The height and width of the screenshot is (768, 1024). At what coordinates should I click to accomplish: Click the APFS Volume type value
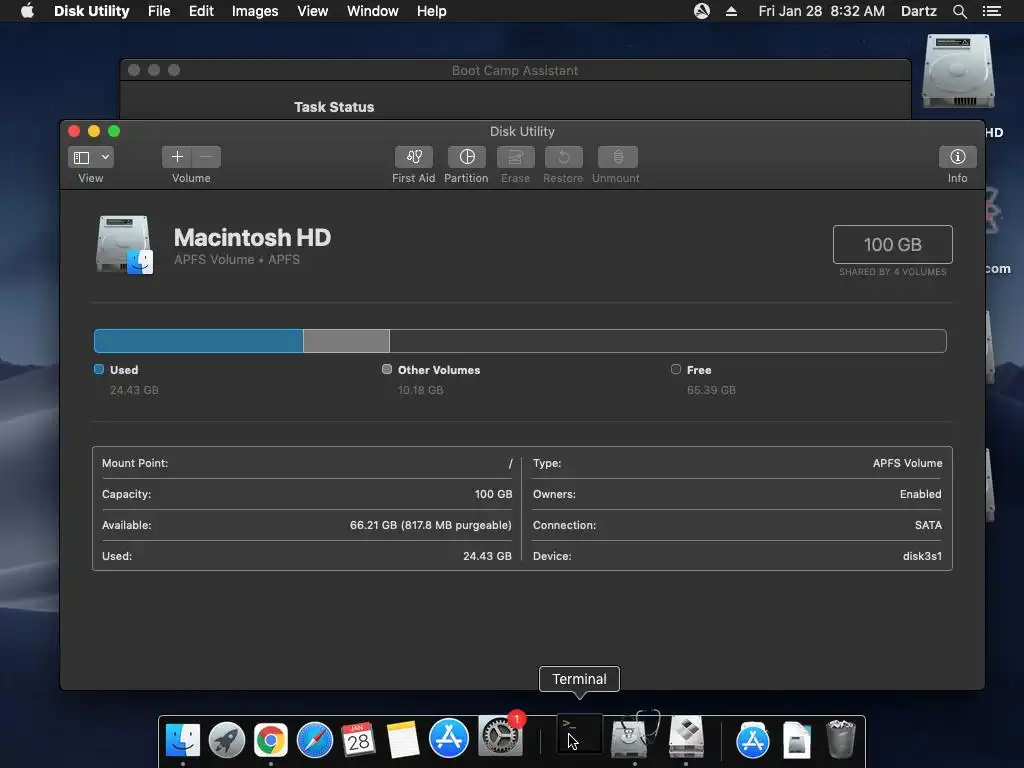907,463
